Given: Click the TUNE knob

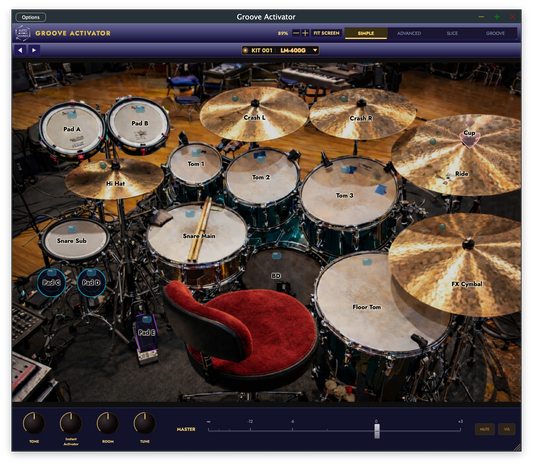Looking at the screenshot, I should click(145, 423).
